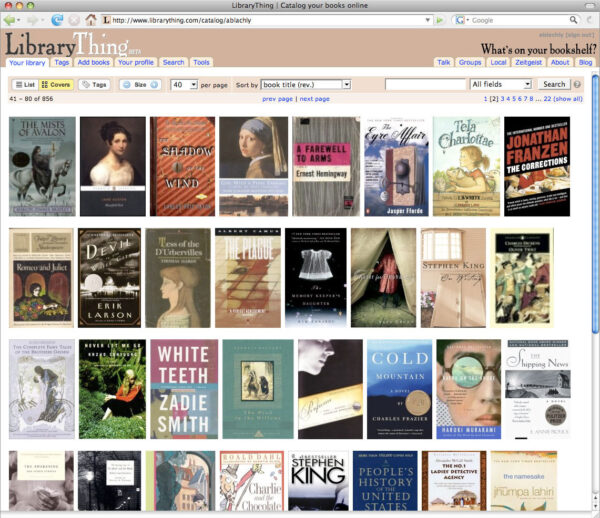
Task: Open the back button history dropdown arrow
Action: 18,20
